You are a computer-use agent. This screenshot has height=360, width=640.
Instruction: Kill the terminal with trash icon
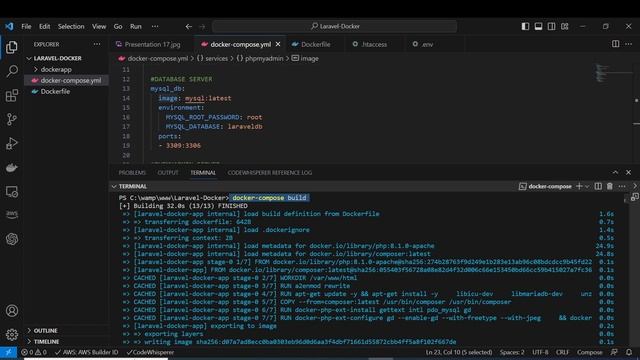tap(610, 186)
